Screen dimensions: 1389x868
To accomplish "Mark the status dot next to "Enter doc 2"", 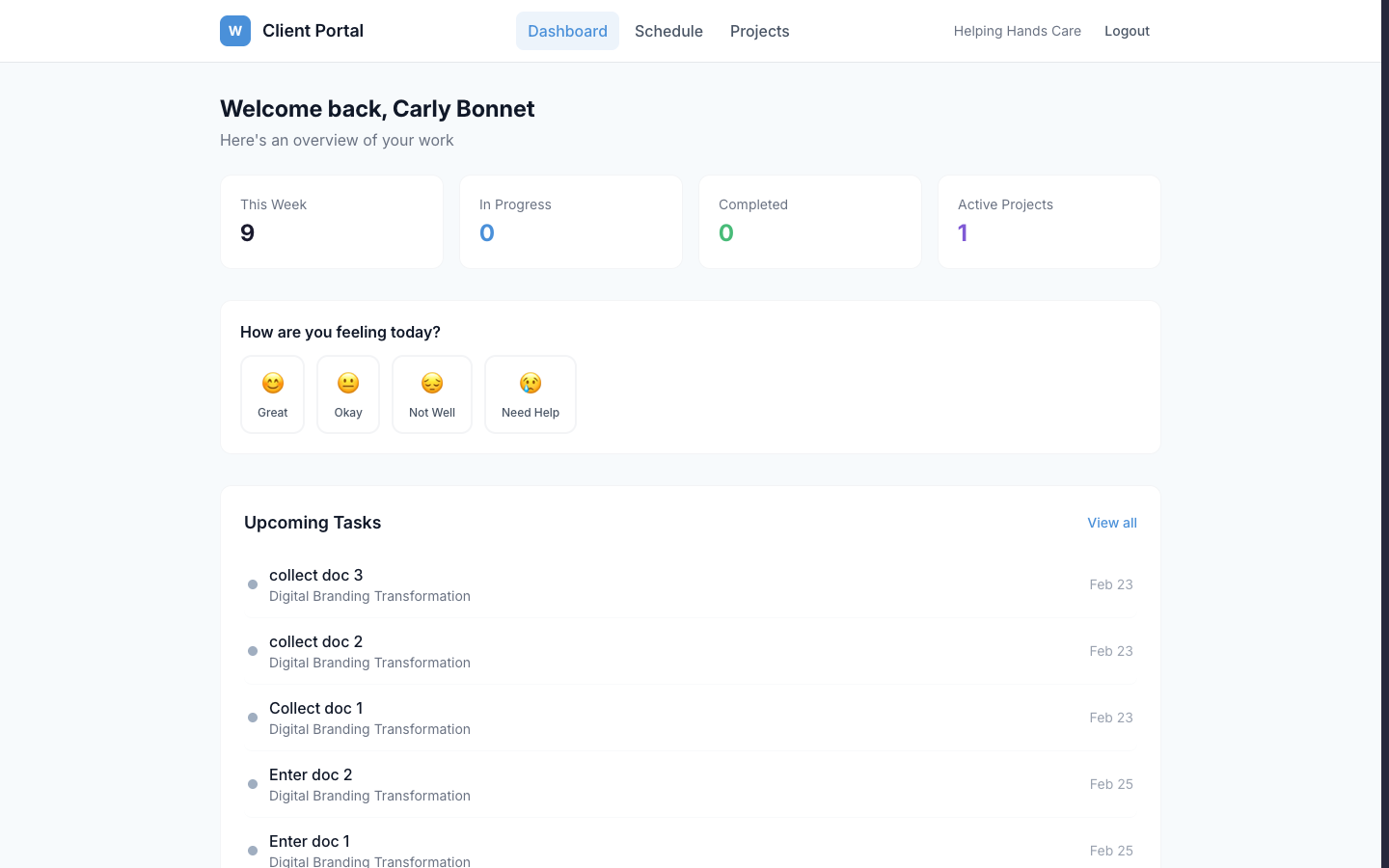I will (x=253, y=784).
